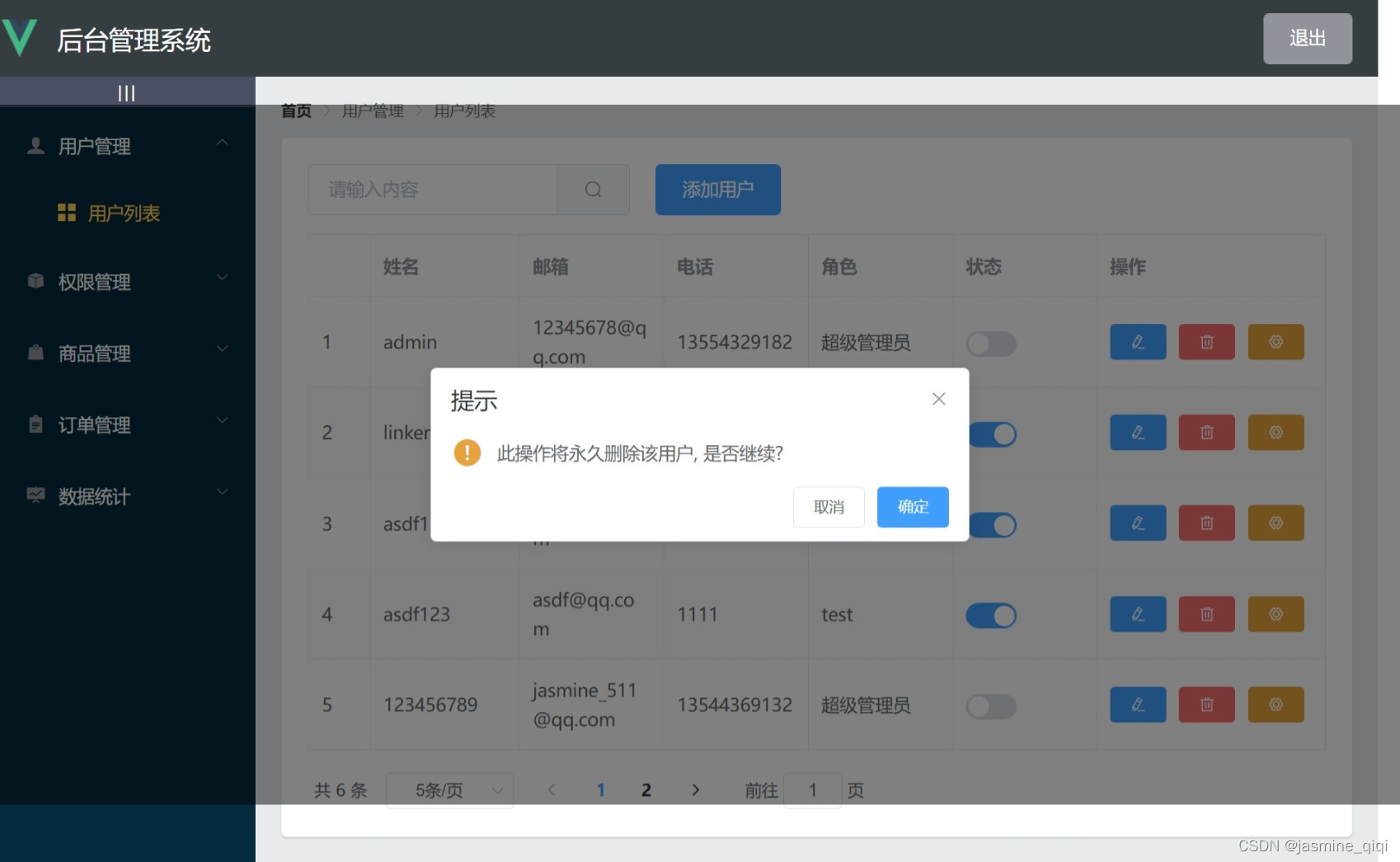Viewport: 1400px width, 862px height.
Task: Click the 操作 column header
Action: point(1128,267)
